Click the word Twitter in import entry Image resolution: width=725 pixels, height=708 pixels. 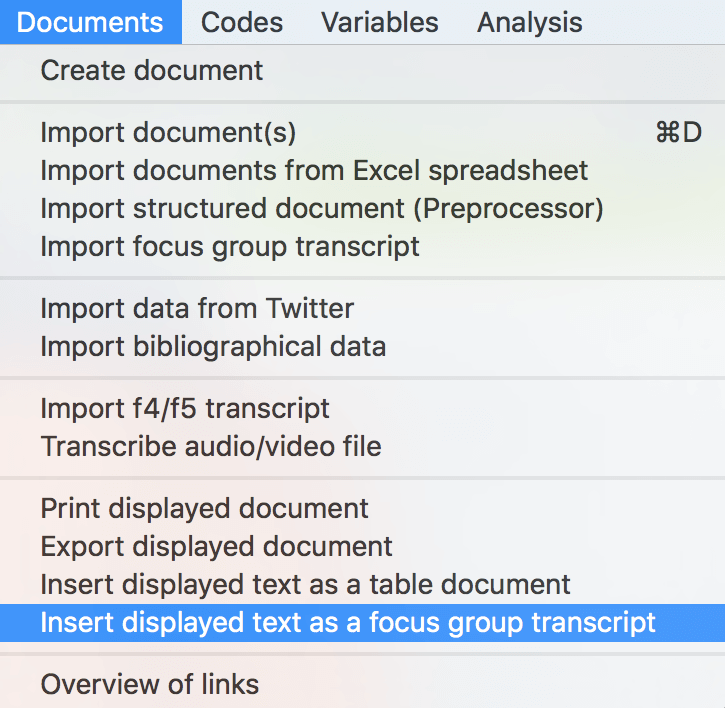coord(310,308)
